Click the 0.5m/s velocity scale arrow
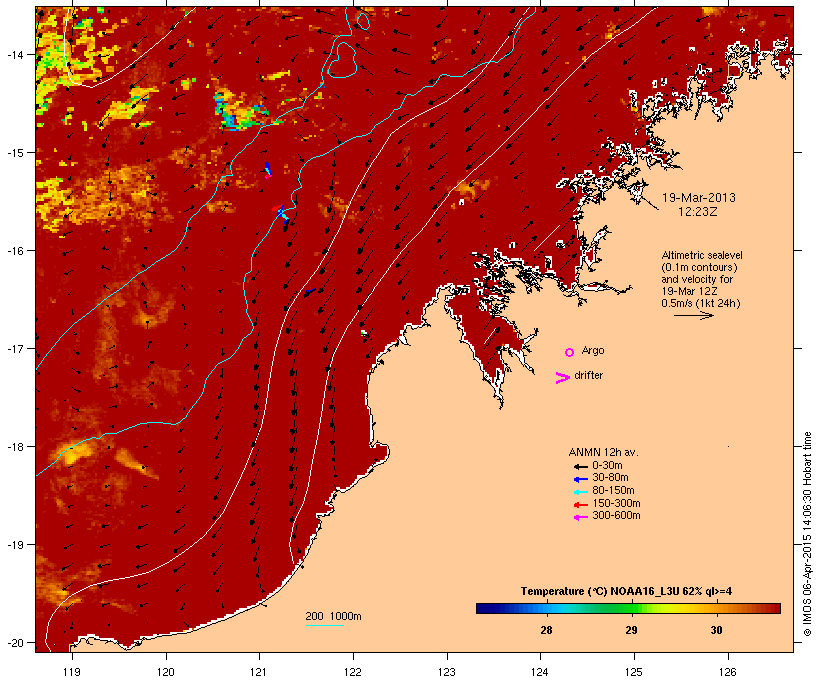 [x=693, y=315]
